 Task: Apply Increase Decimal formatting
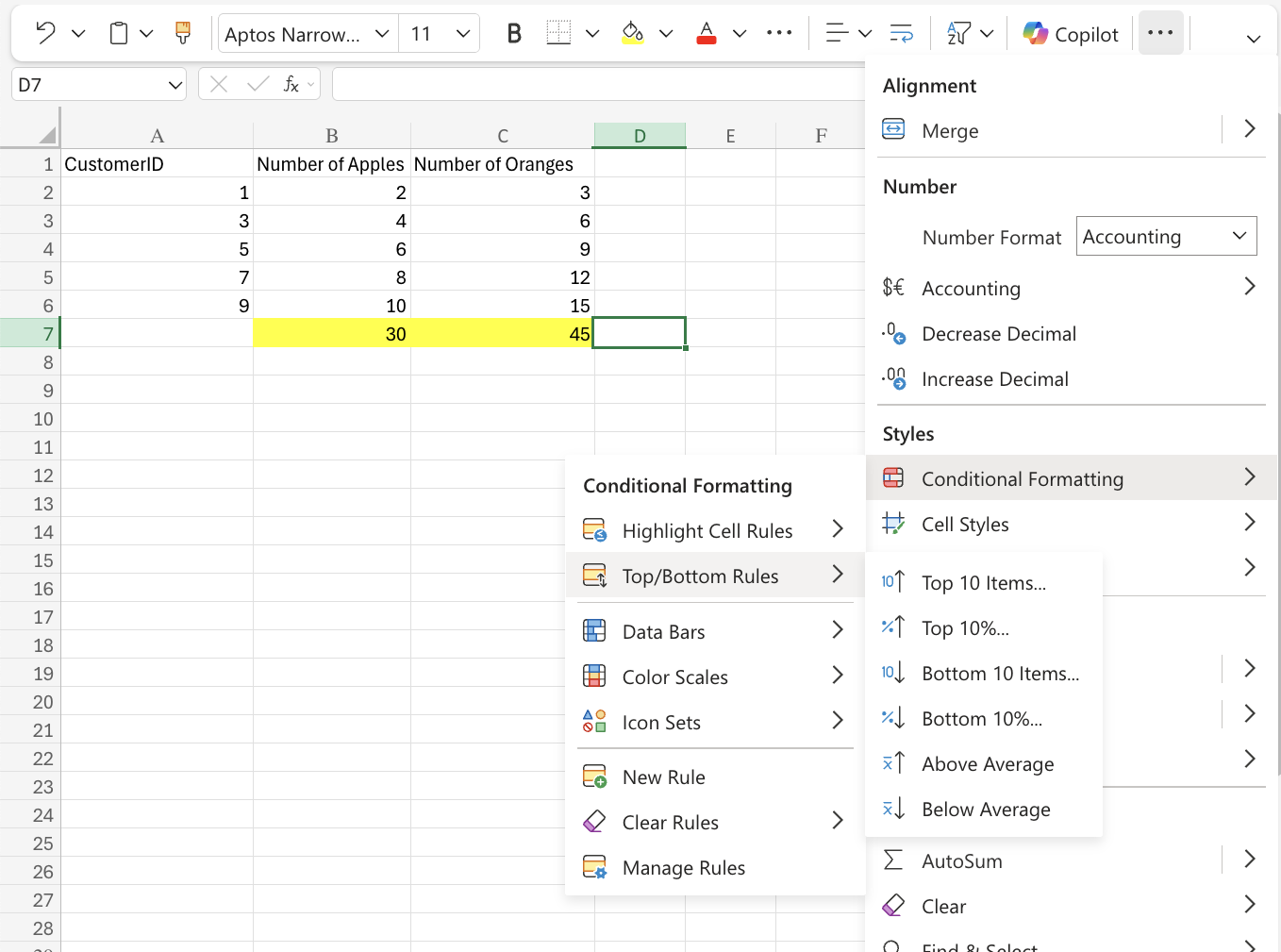tap(995, 378)
